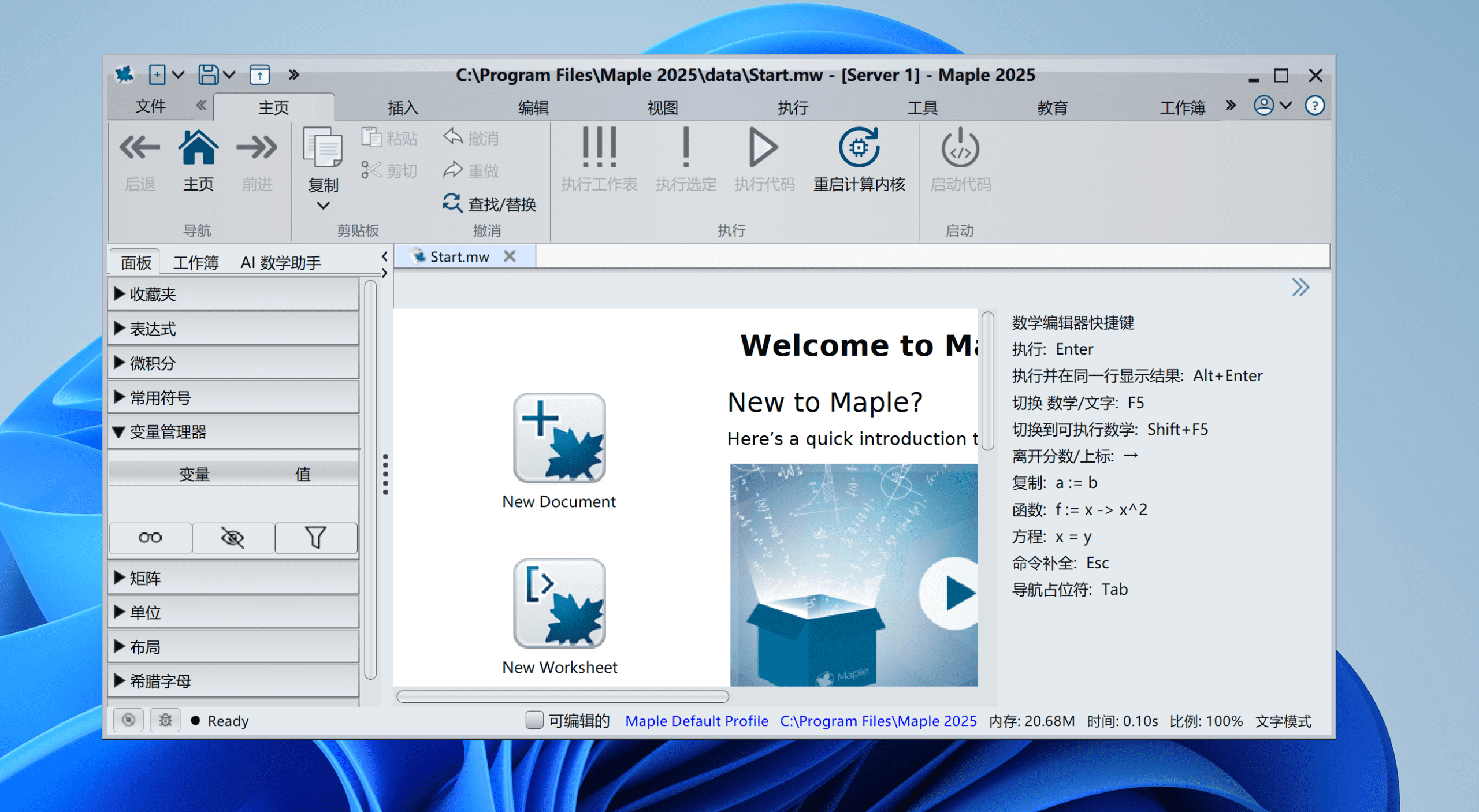Click 启动代码 startup code icon
Screen dimensions: 1479x812
pos(960,147)
